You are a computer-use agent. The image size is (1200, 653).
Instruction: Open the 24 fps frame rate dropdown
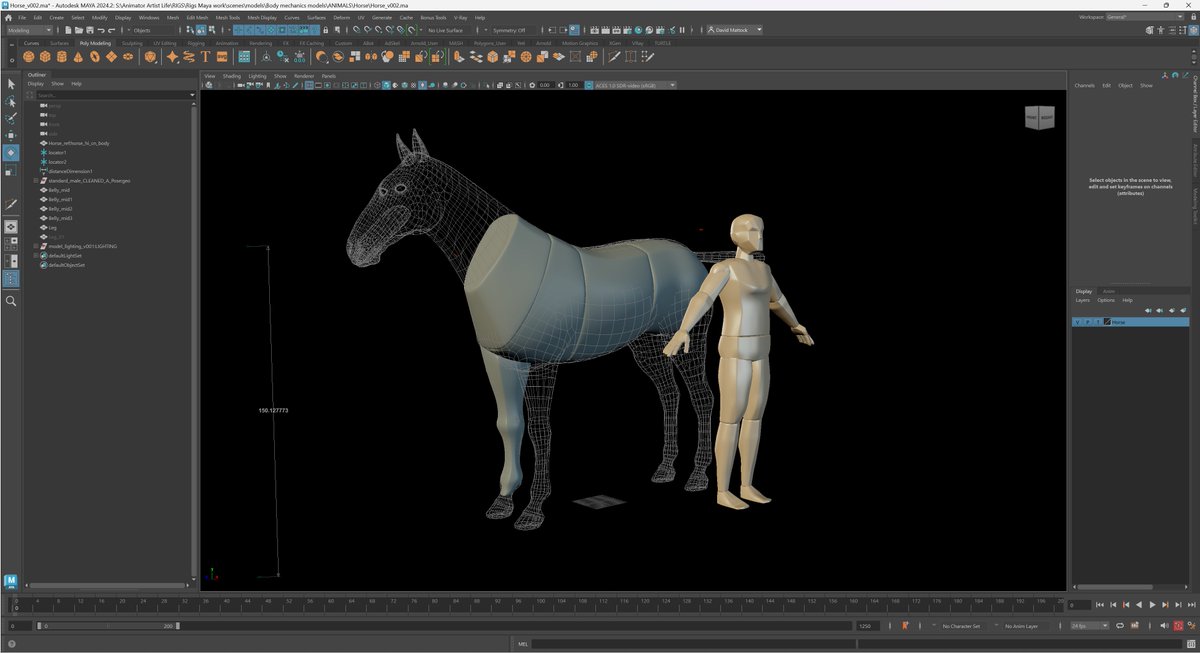(1091, 626)
